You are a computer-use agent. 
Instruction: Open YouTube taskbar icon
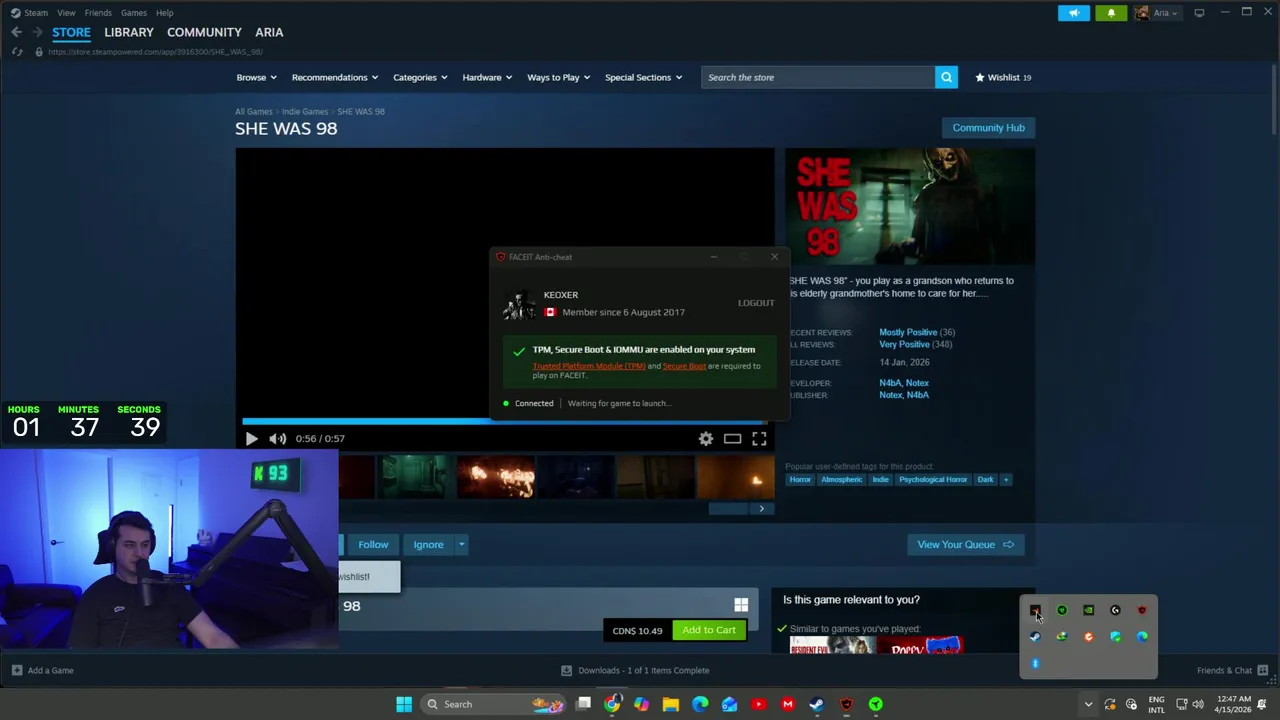759,704
